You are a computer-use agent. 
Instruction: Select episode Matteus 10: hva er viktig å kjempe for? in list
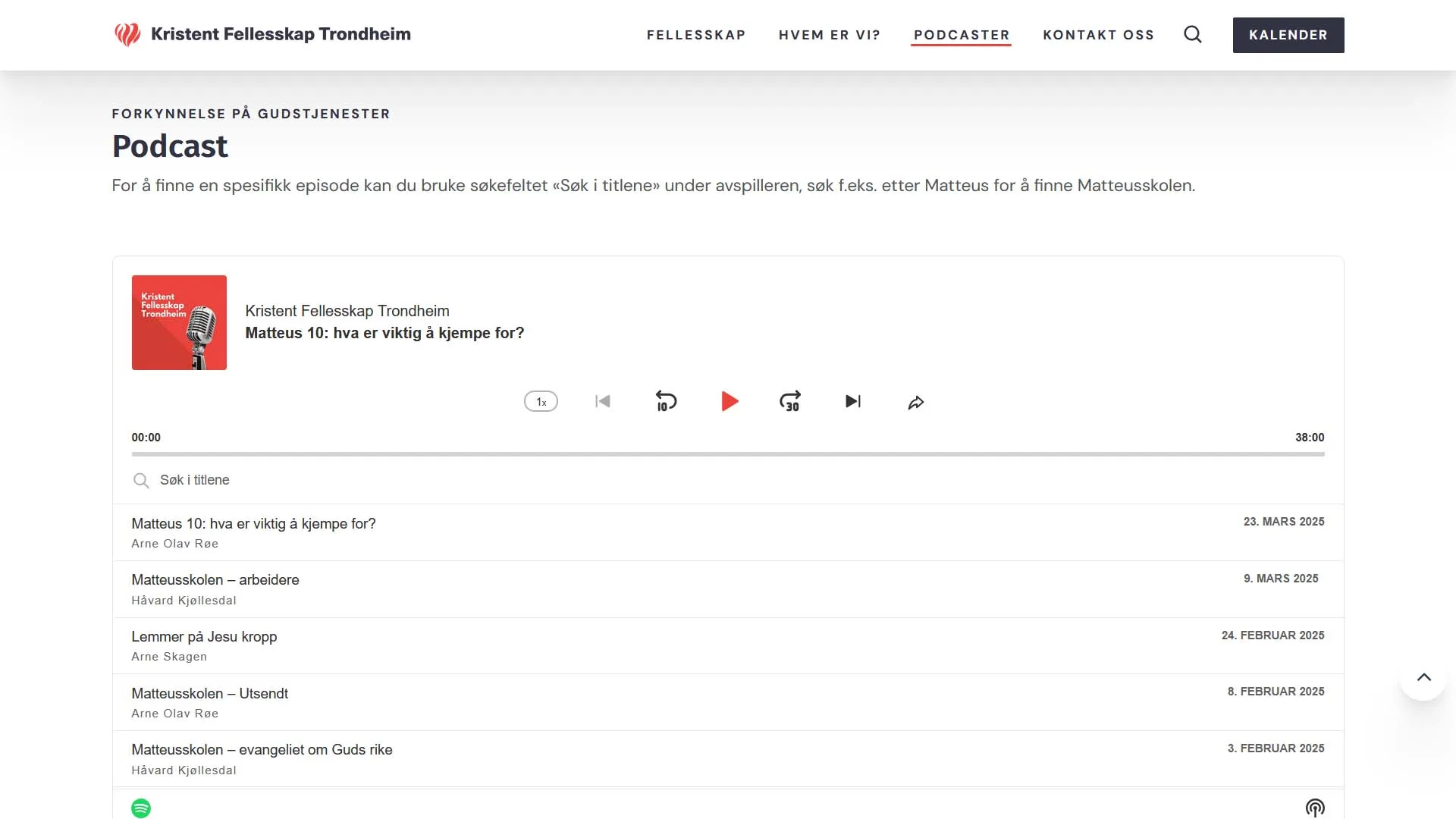coord(728,532)
